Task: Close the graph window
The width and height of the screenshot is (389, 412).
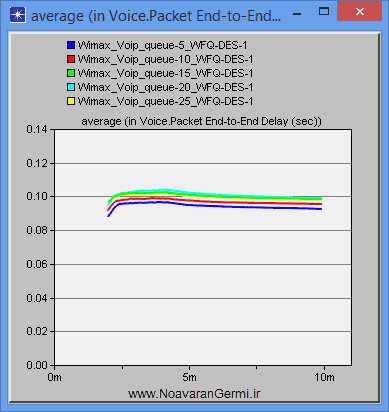Action: pyautogui.click(x=359, y=12)
